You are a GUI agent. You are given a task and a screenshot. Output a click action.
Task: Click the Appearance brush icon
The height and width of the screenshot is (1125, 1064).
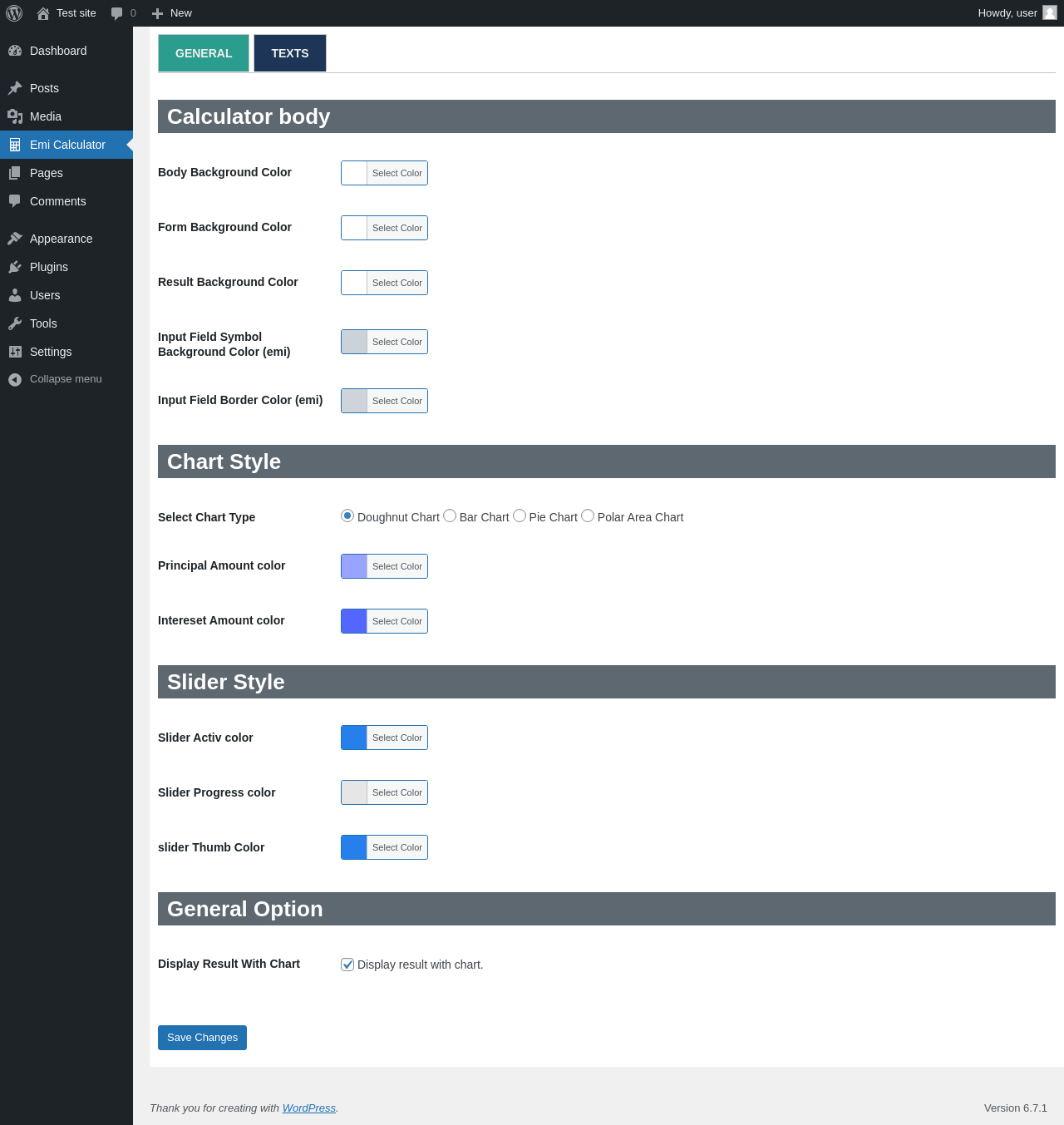point(15,239)
